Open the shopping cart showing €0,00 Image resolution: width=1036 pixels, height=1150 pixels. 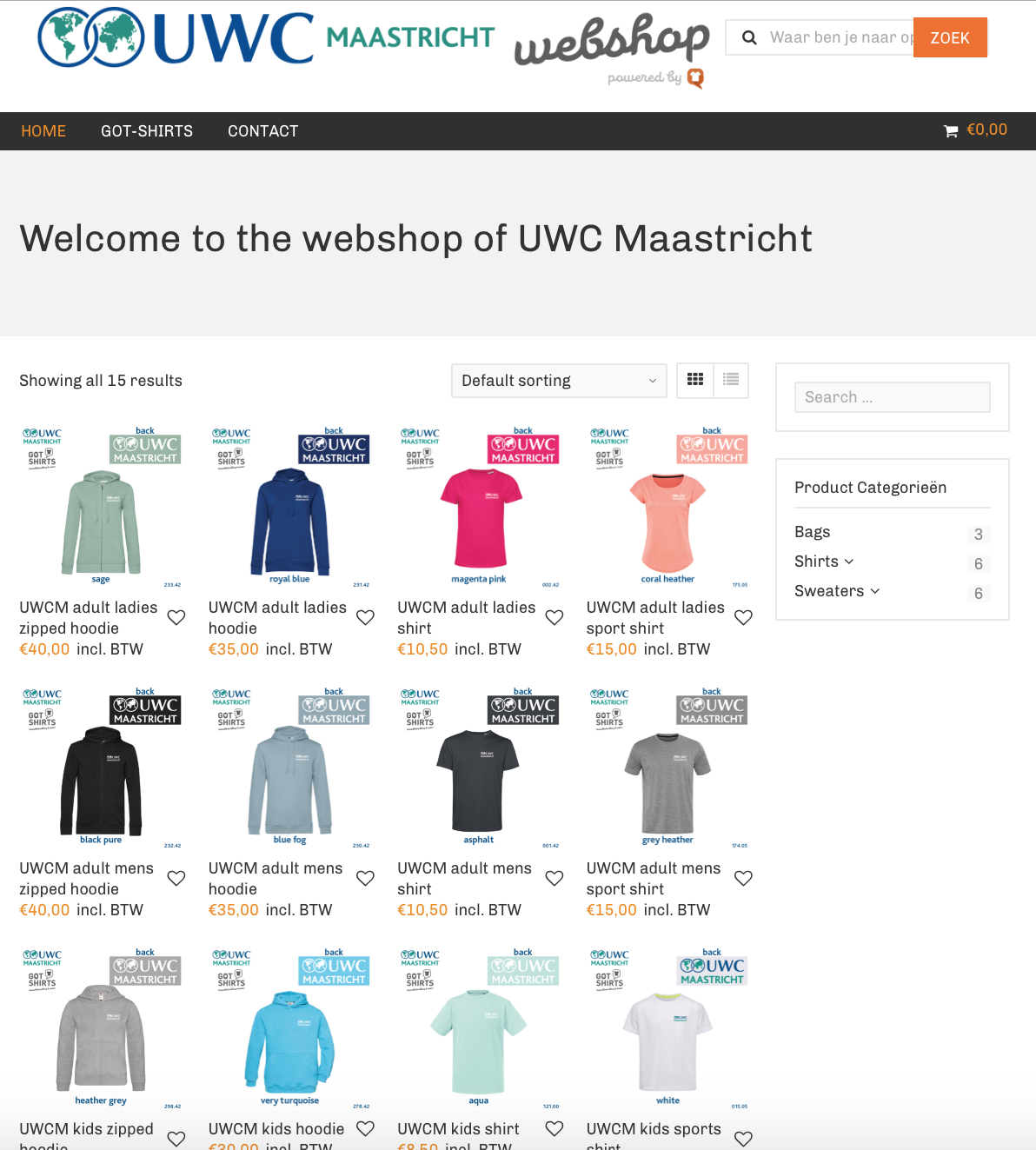click(975, 130)
